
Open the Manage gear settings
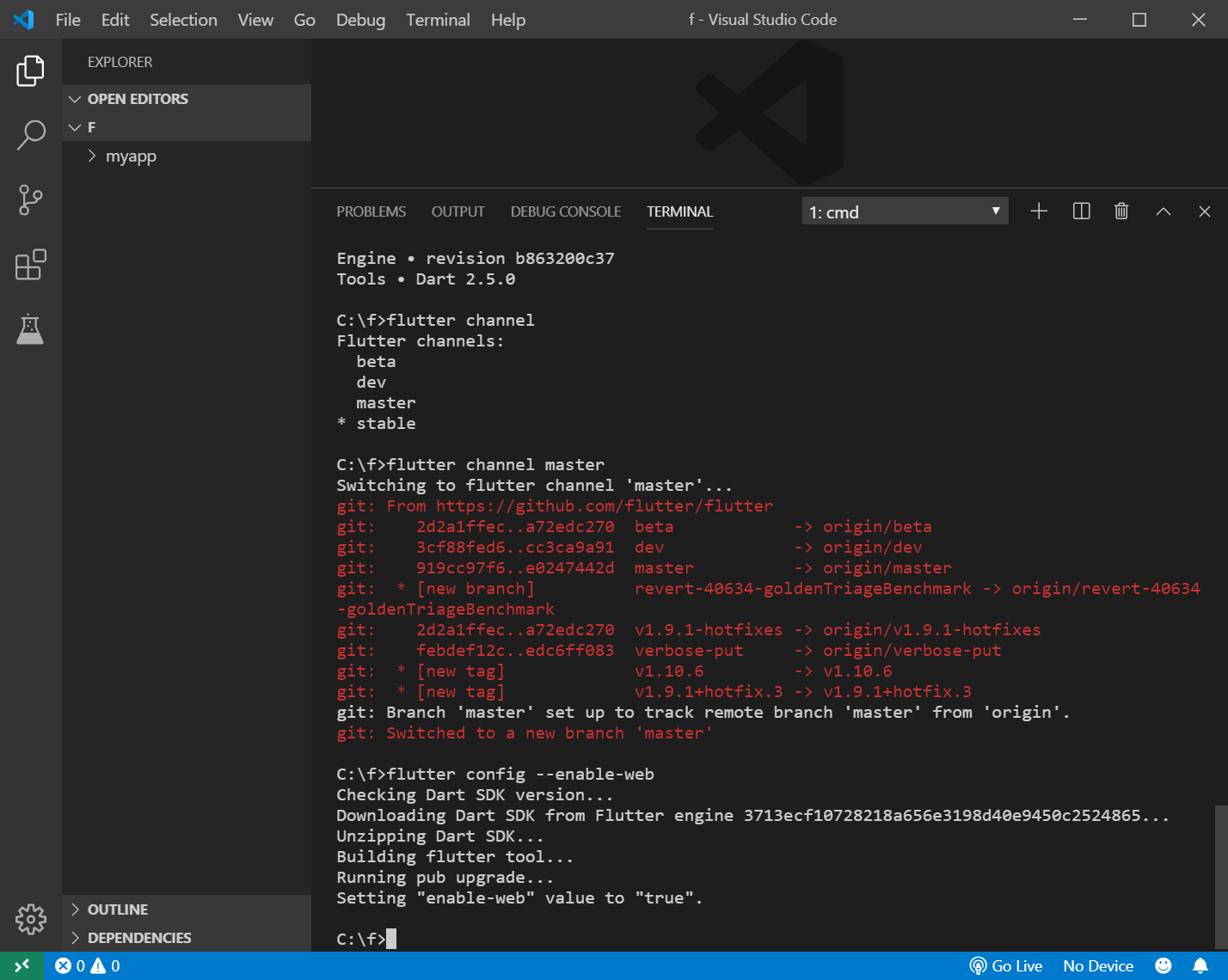click(30, 919)
